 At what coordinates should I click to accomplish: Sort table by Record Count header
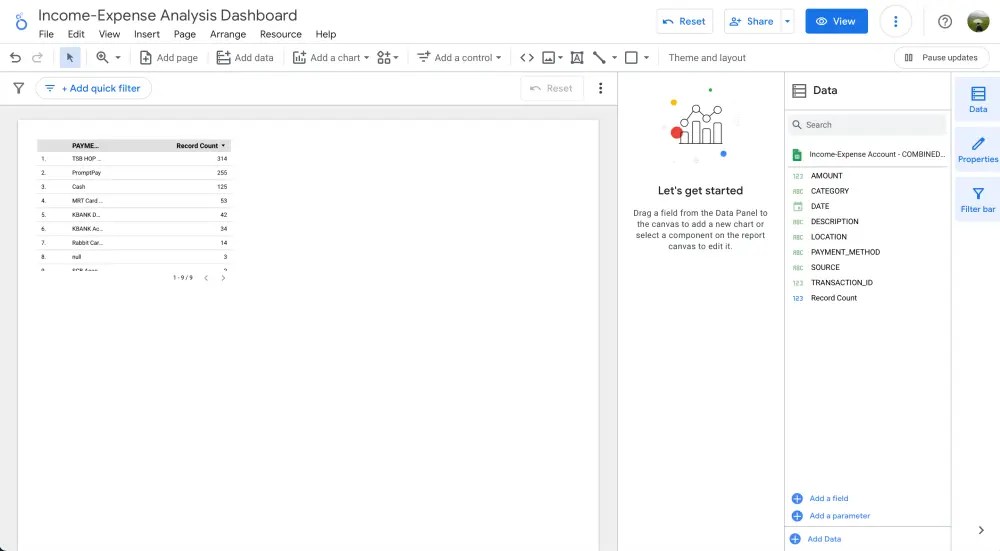(197, 146)
